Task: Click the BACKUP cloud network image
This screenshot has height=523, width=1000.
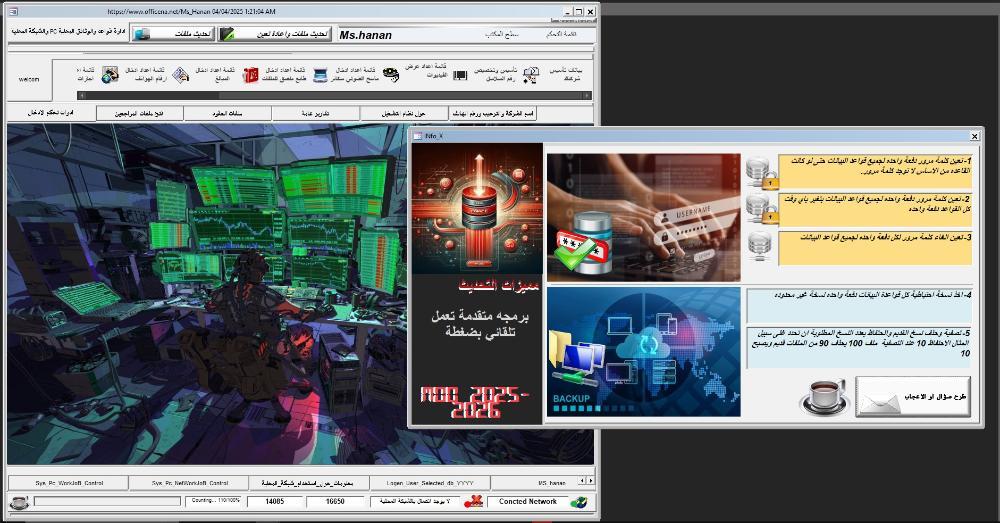Action: [643, 352]
